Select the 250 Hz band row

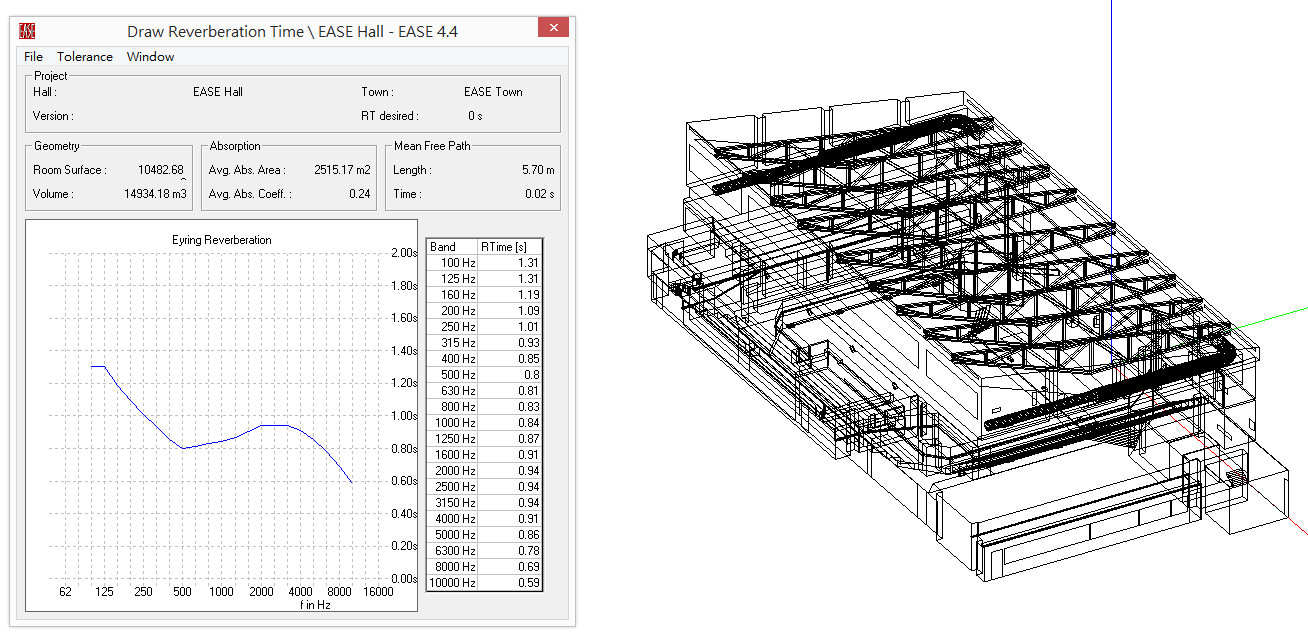(484, 327)
